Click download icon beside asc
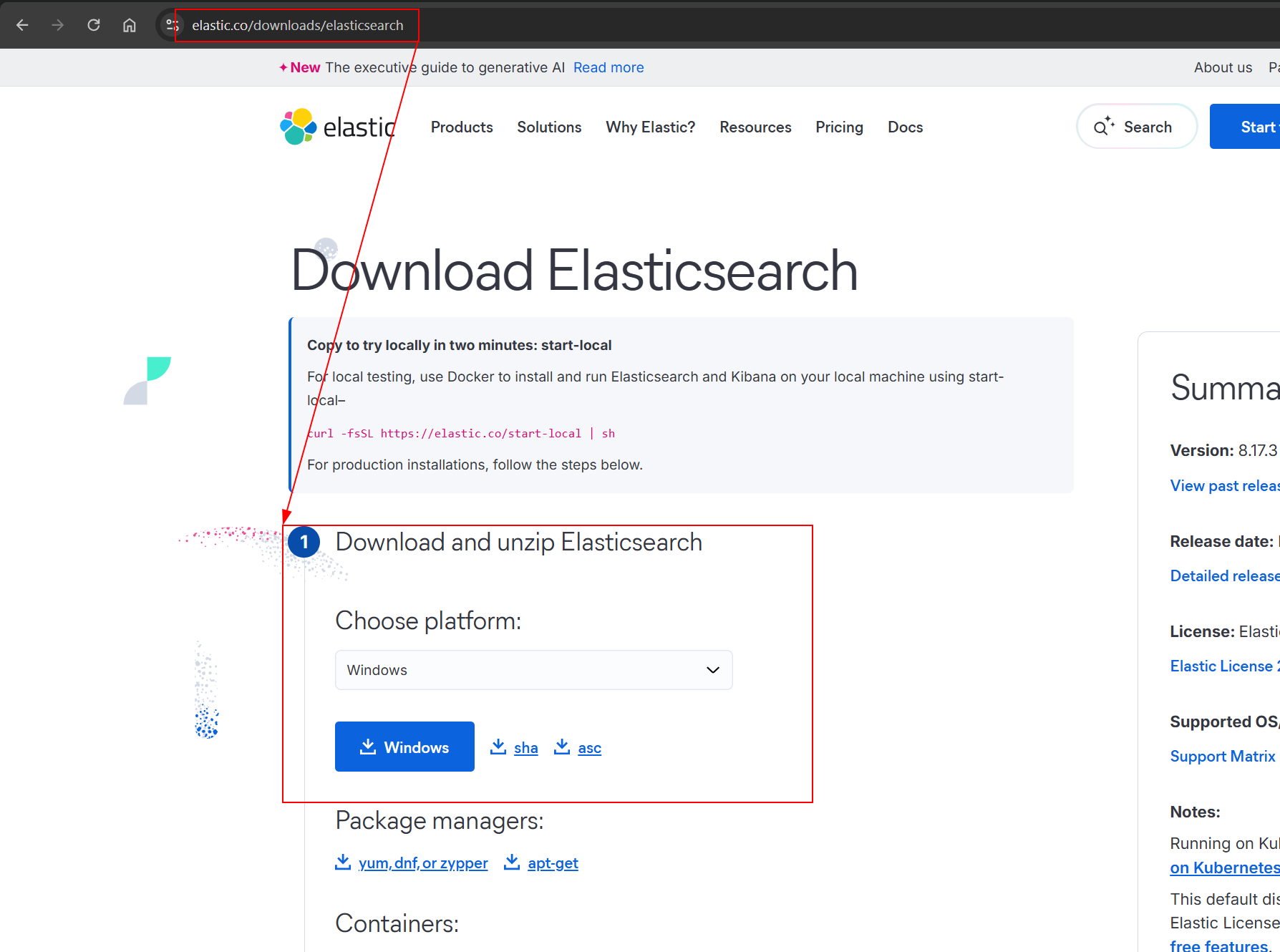 point(562,747)
